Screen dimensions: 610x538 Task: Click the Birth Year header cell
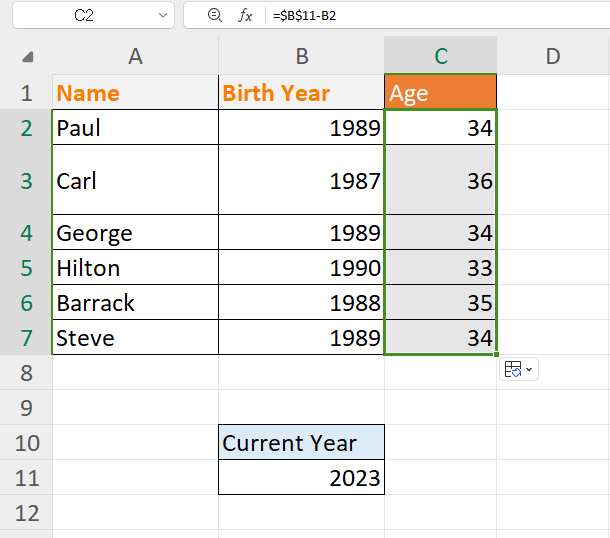click(x=301, y=92)
